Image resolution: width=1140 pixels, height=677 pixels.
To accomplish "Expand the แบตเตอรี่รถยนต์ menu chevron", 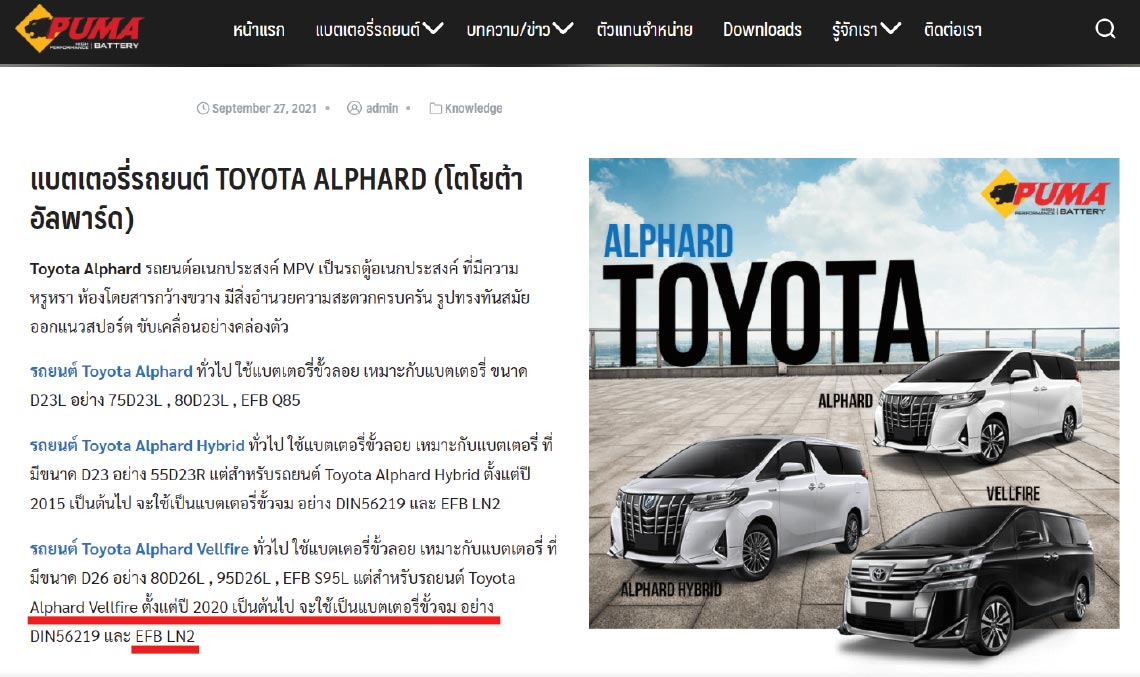I will pyautogui.click(x=433, y=29).
